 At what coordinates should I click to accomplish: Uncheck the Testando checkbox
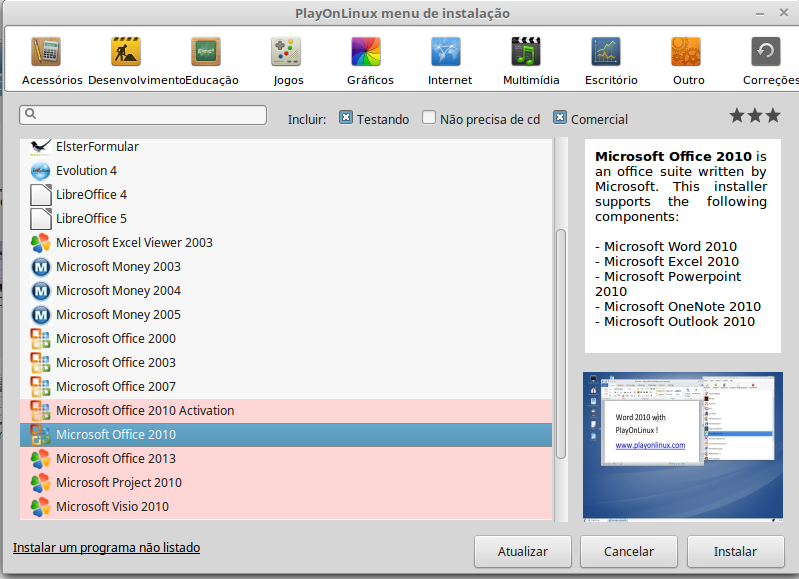click(346, 118)
